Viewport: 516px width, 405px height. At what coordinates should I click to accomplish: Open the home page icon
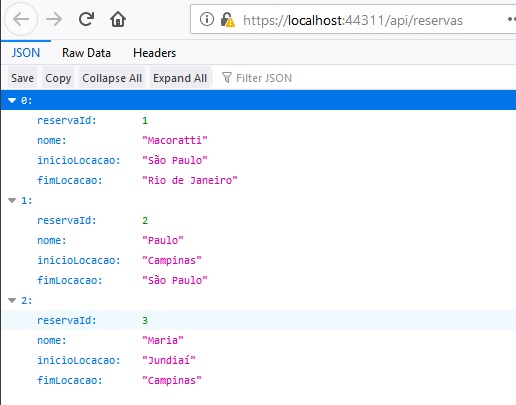pyautogui.click(x=118, y=19)
